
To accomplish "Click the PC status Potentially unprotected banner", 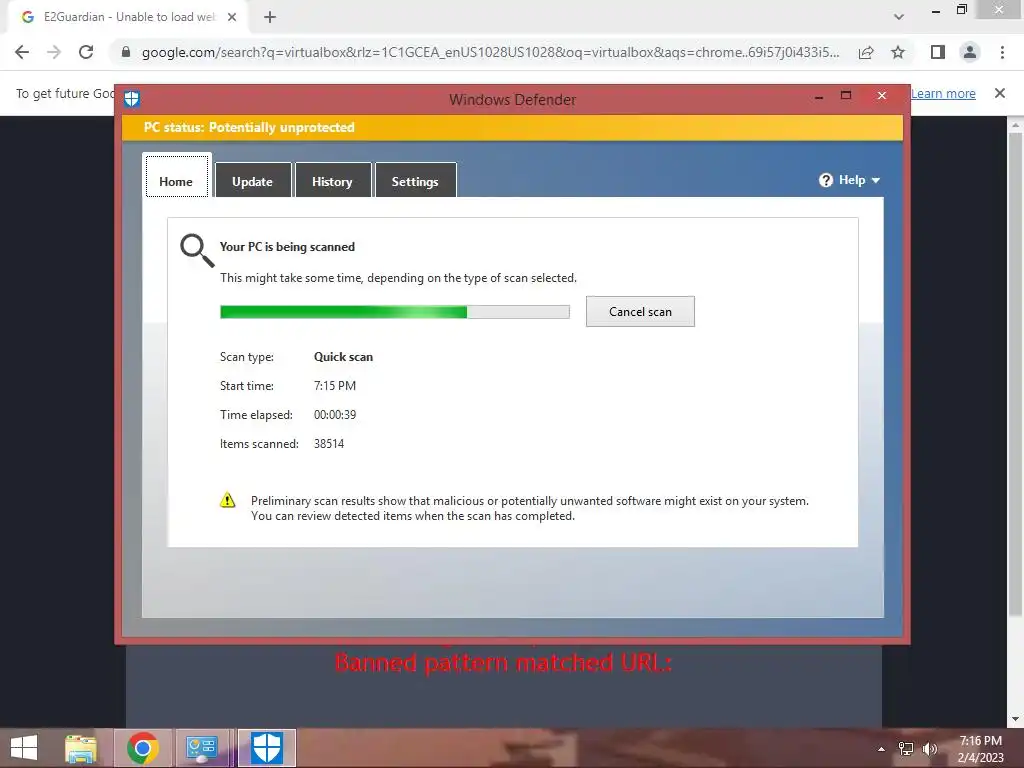I will 513,127.
